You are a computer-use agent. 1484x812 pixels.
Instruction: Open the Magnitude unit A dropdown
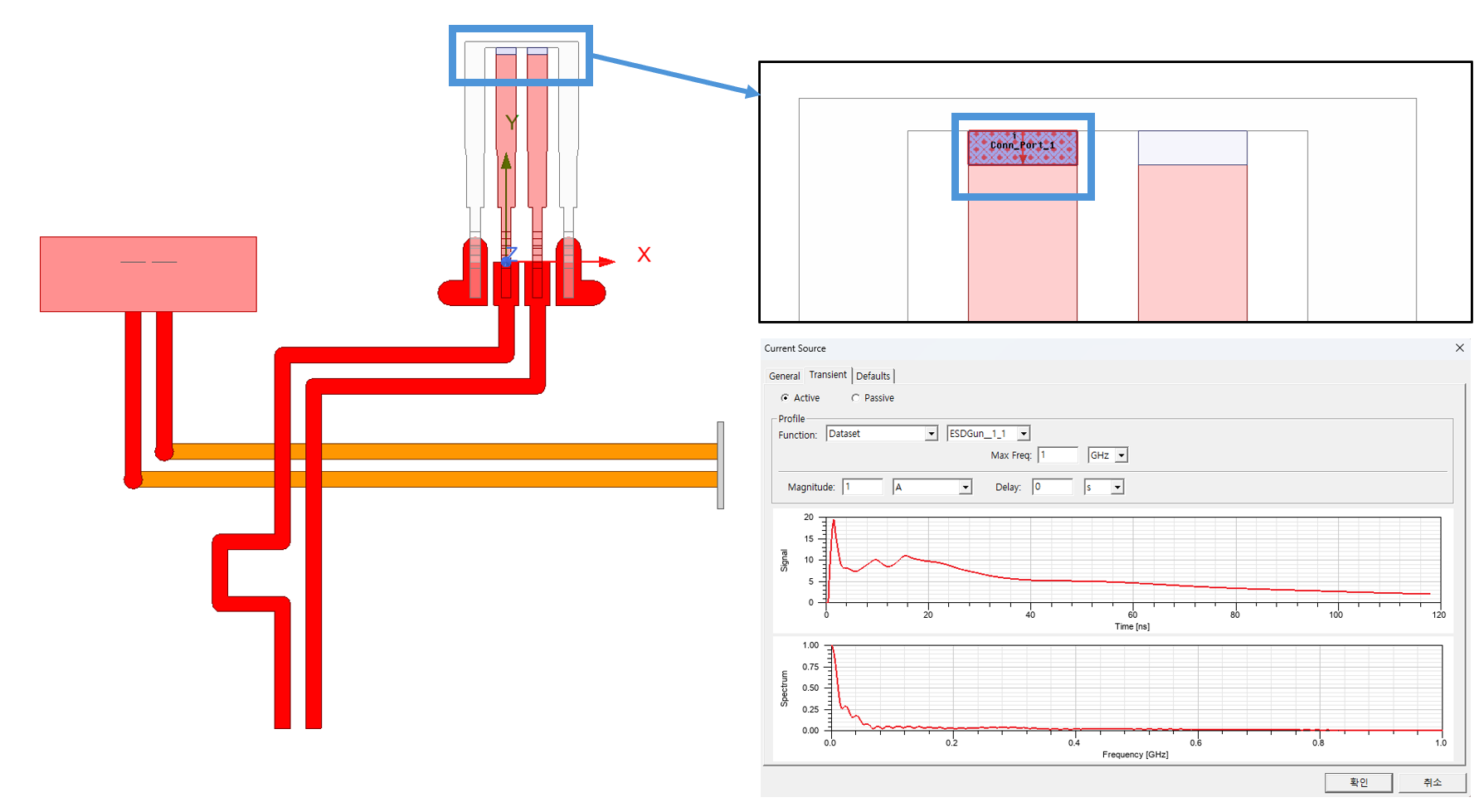point(965,488)
